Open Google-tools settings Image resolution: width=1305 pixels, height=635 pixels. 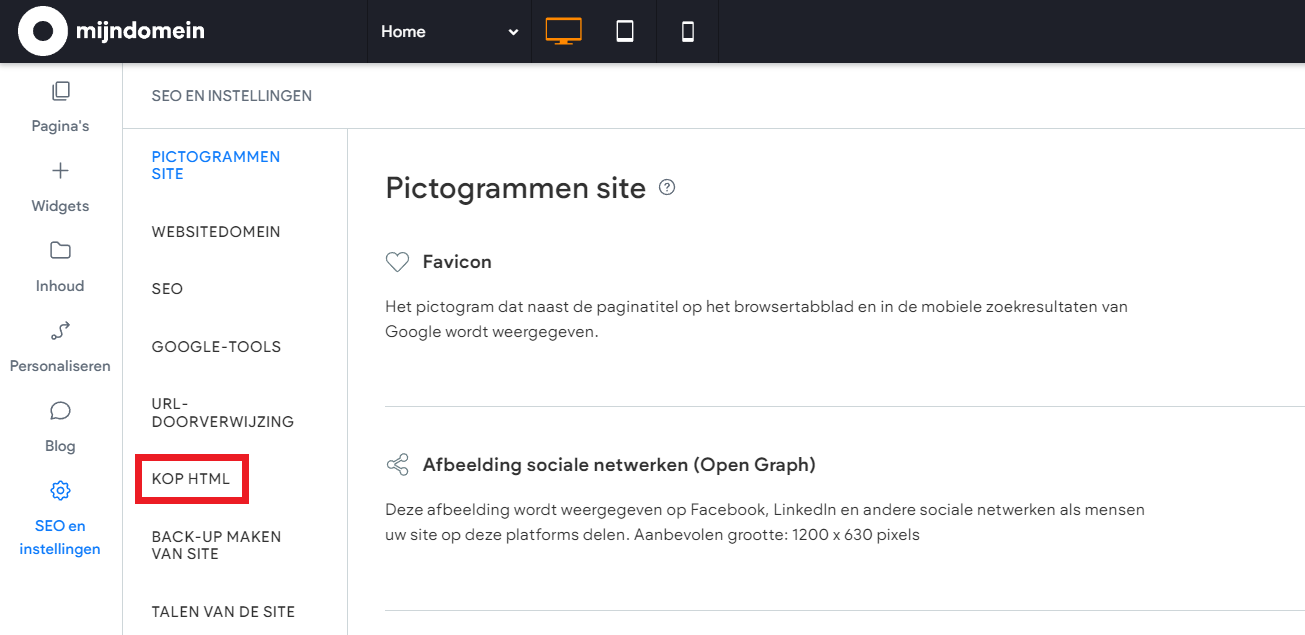pos(216,347)
